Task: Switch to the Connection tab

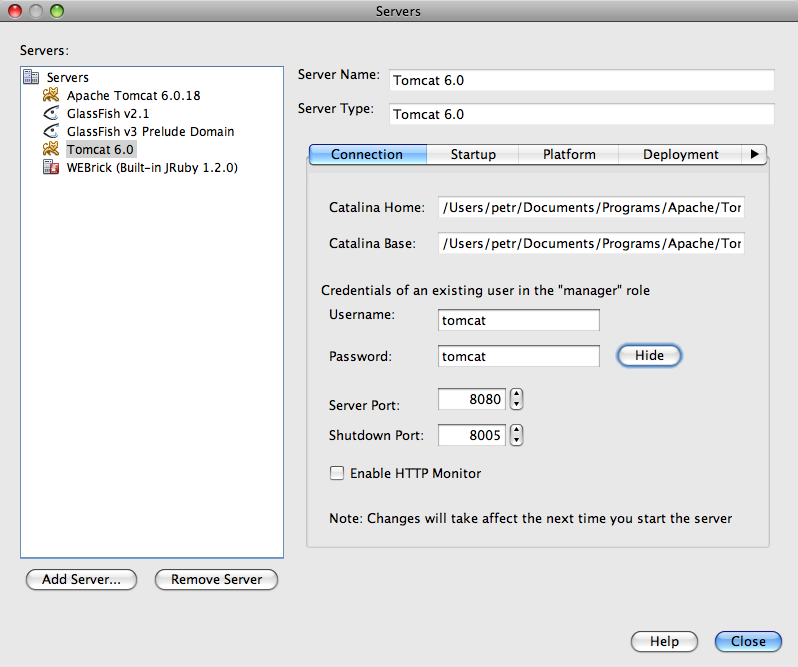Action: coord(367,154)
